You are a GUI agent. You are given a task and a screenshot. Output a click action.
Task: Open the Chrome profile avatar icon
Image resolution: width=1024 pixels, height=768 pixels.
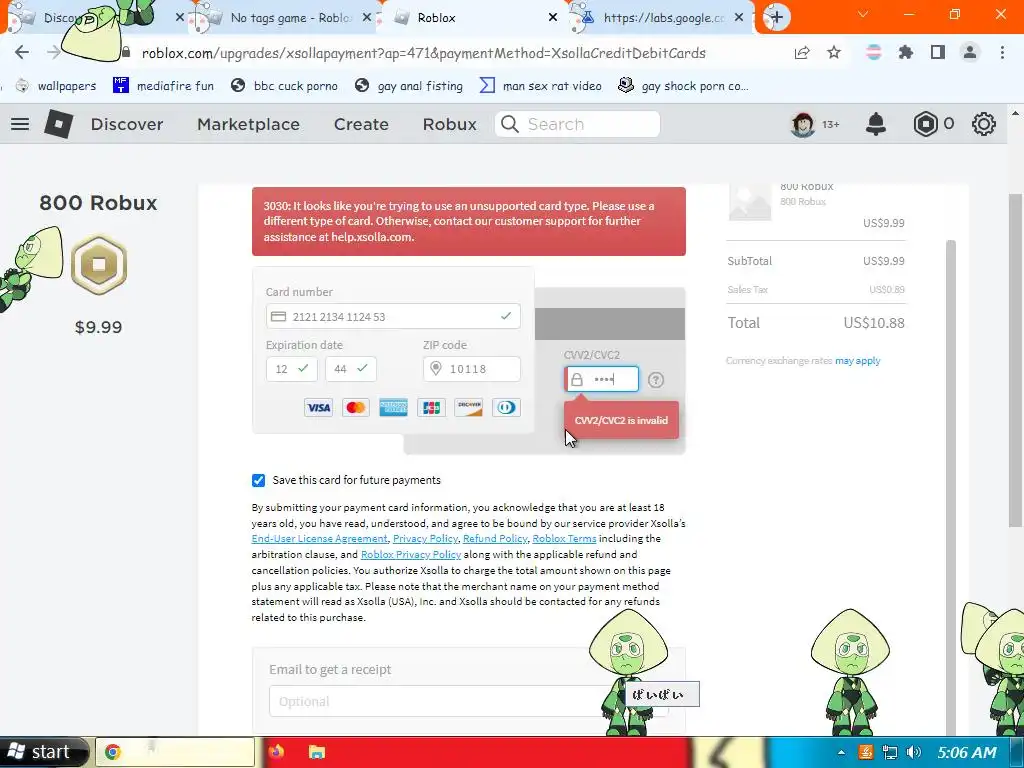pyautogui.click(x=970, y=52)
